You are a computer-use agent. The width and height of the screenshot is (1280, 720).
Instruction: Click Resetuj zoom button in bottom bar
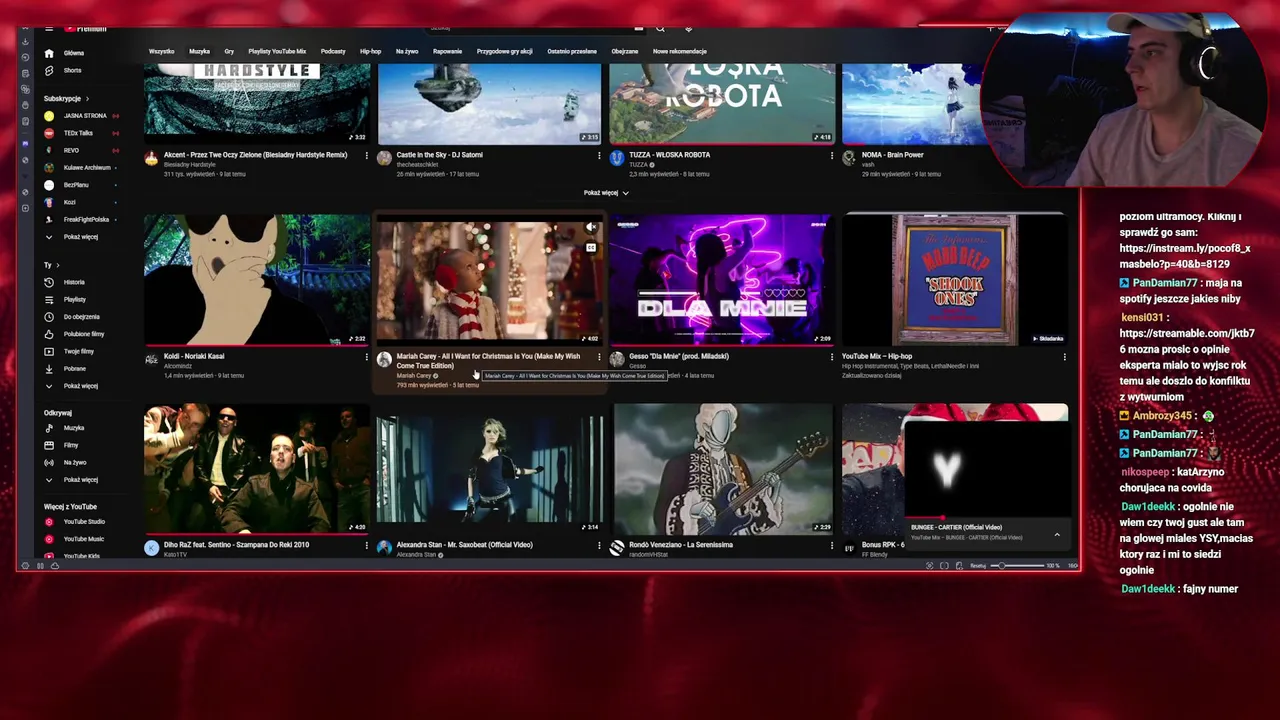click(x=977, y=566)
